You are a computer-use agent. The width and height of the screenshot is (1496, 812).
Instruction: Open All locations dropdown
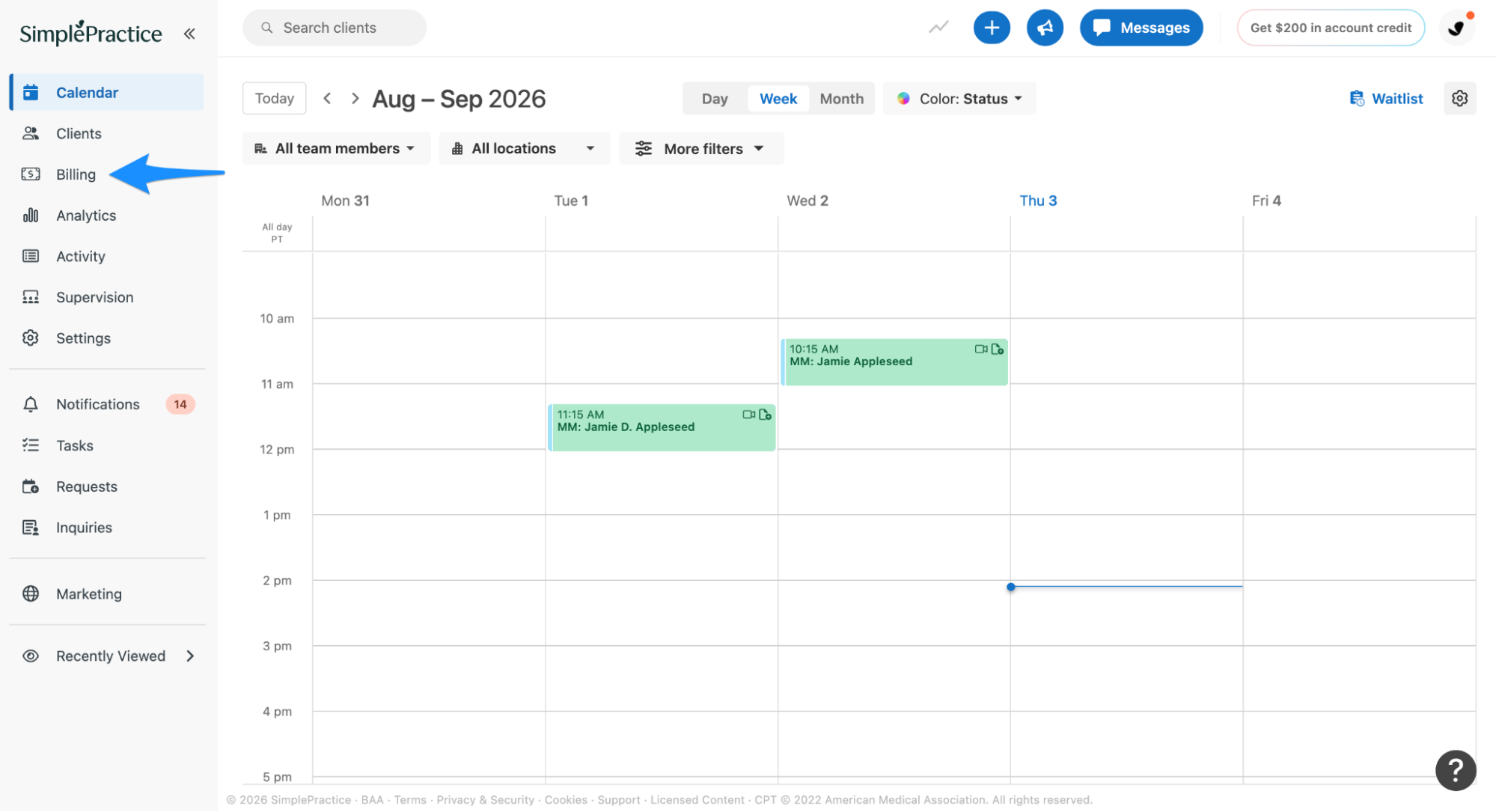pos(524,148)
